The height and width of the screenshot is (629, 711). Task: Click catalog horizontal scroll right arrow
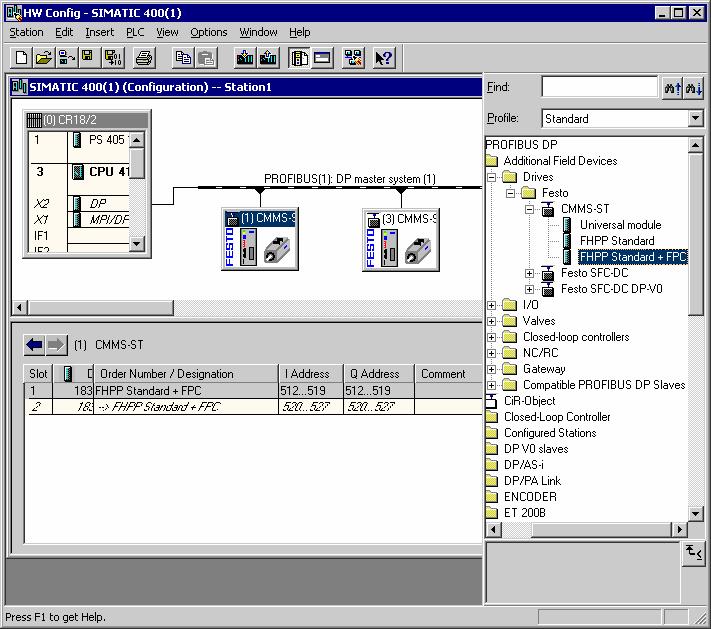tap(679, 529)
